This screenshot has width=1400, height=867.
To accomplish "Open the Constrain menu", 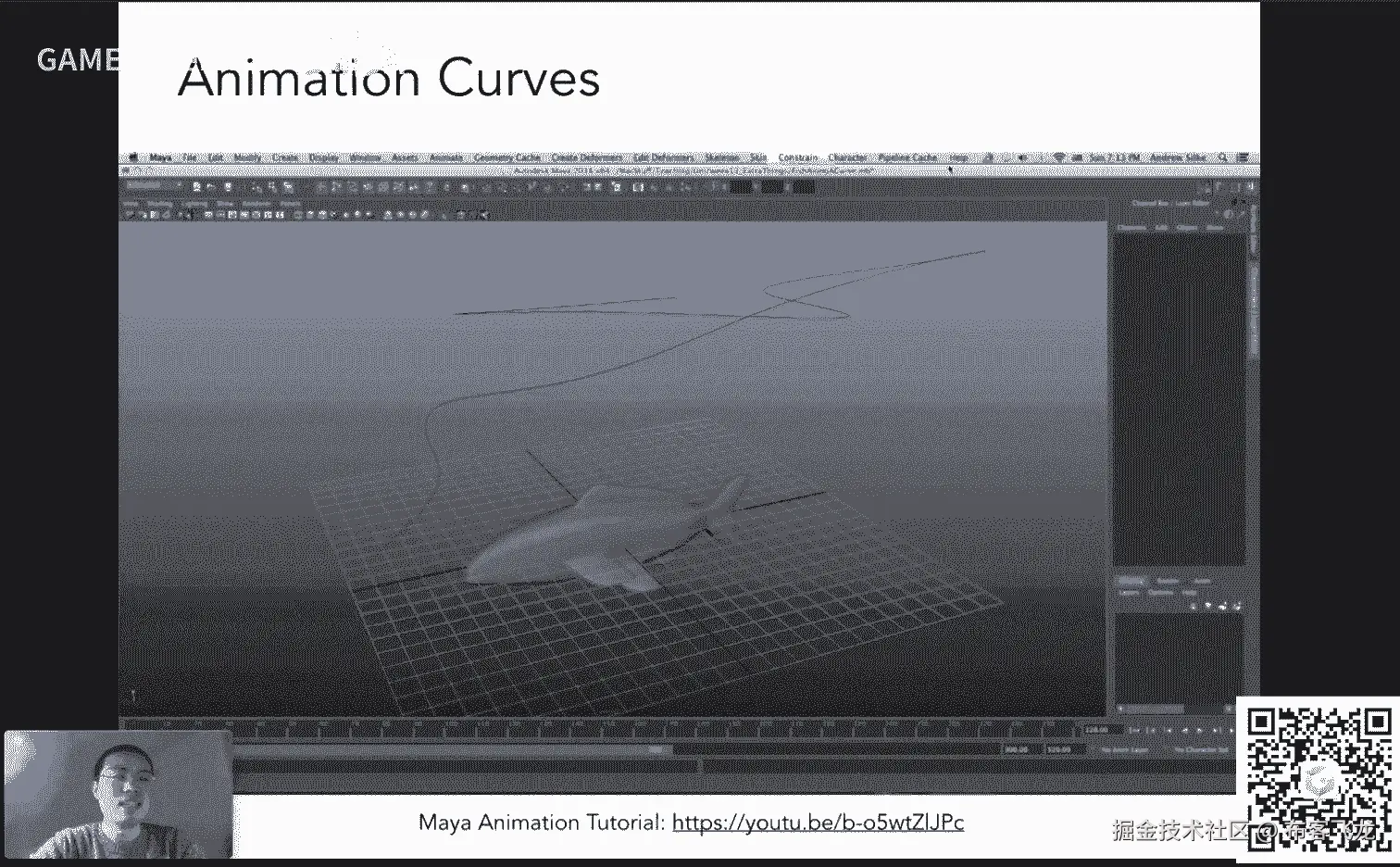I will point(798,157).
